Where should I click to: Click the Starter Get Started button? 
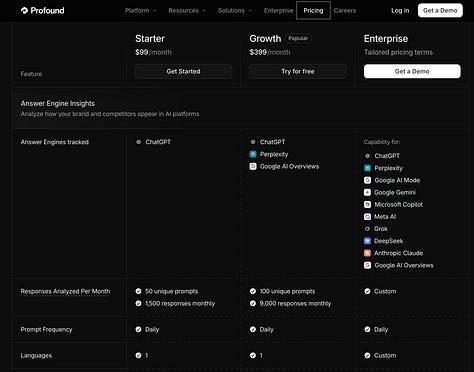click(183, 71)
